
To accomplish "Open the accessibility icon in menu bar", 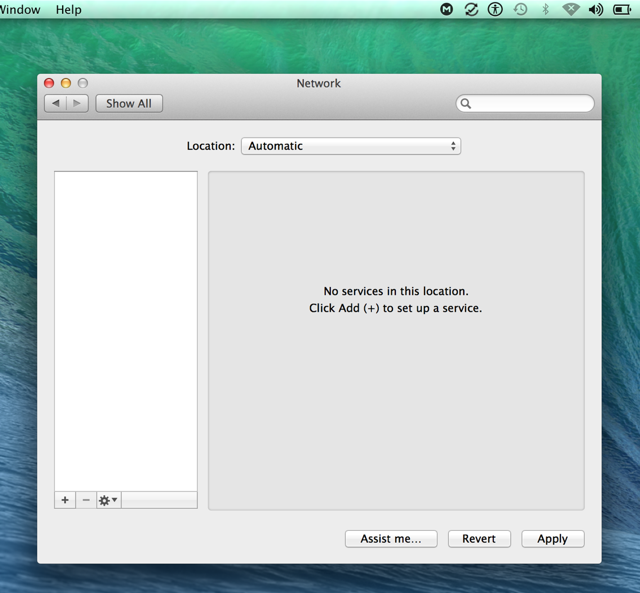I will [495, 9].
